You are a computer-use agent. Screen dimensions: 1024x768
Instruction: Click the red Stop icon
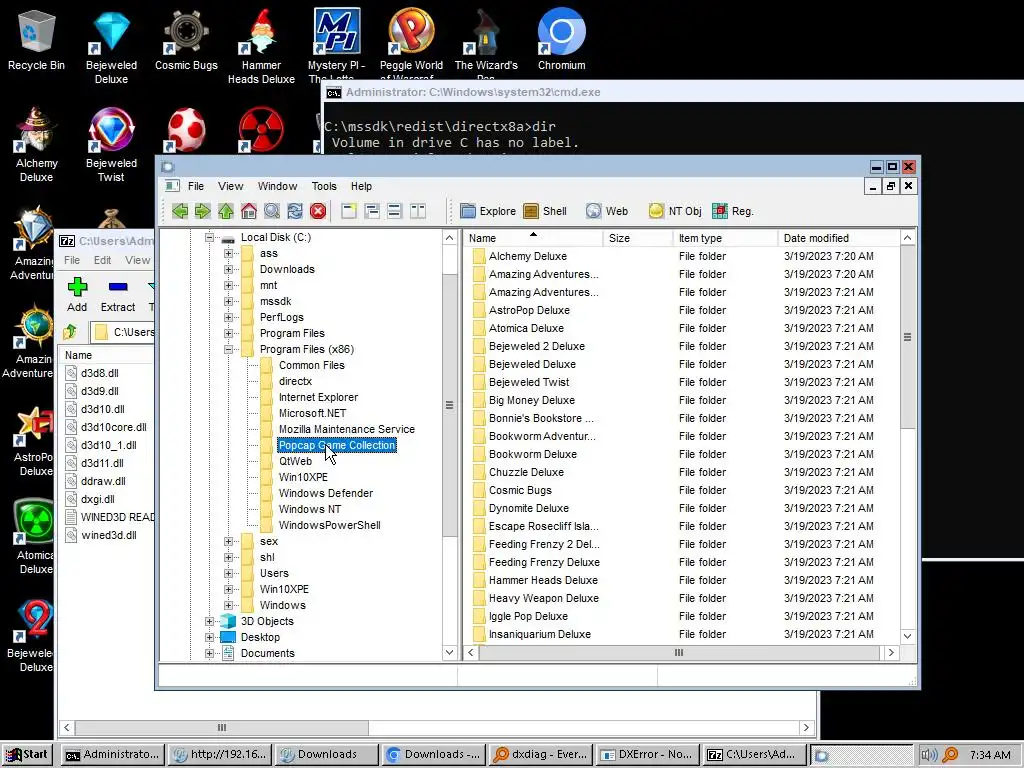pos(318,211)
